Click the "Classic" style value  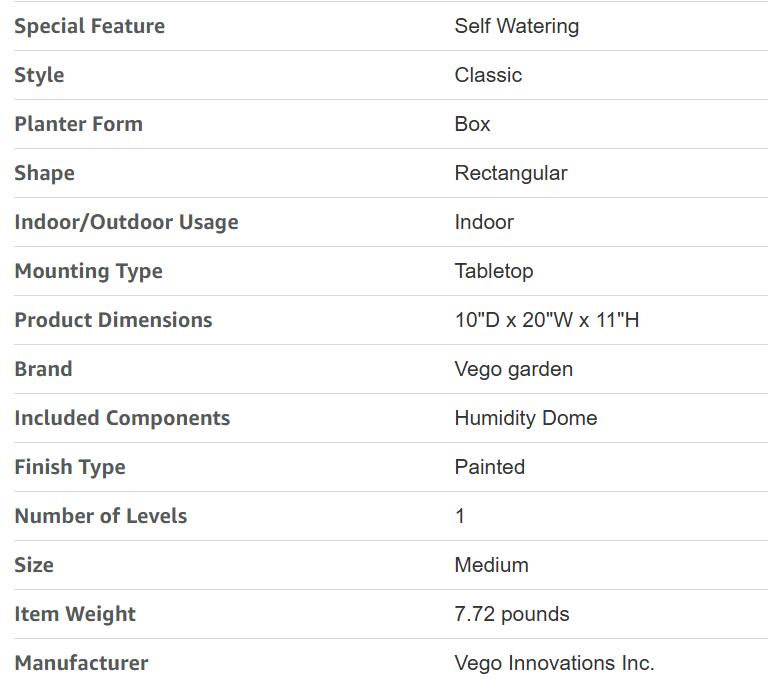click(488, 75)
